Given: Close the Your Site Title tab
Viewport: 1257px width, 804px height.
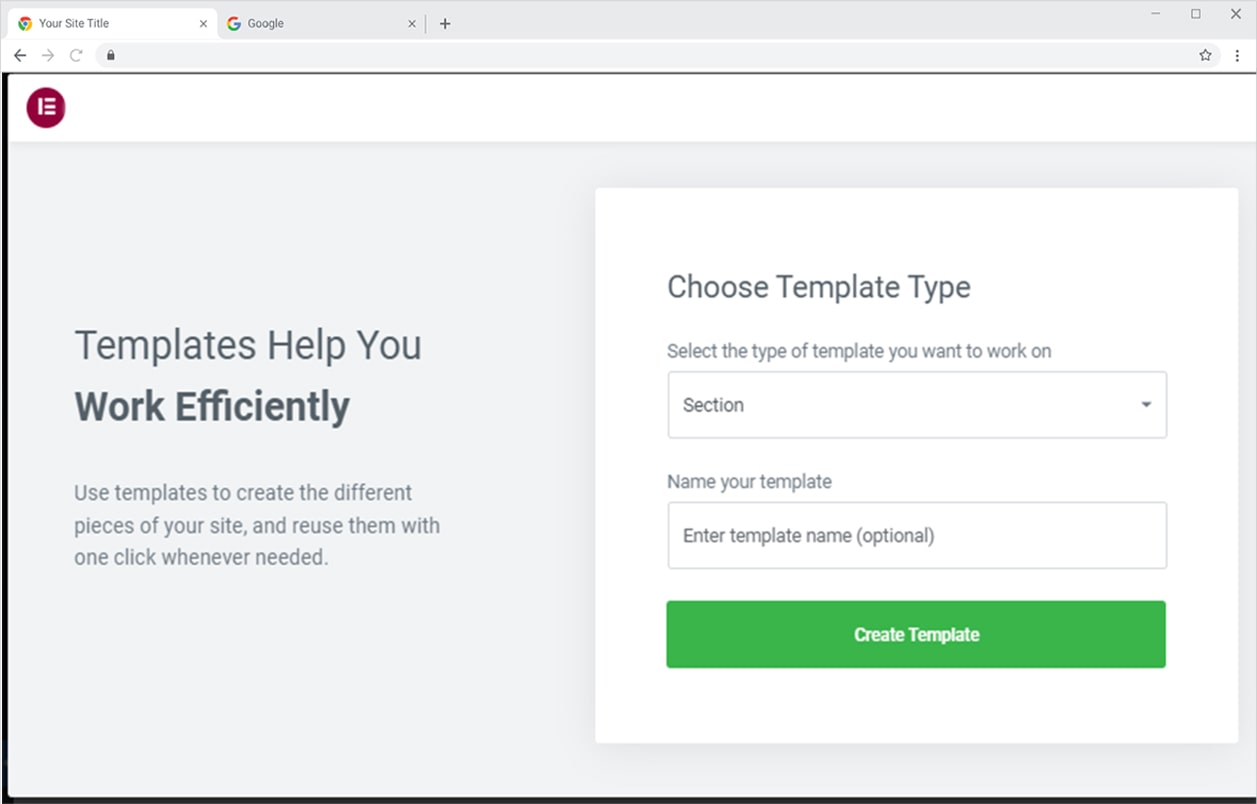Looking at the screenshot, I should 203,24.
